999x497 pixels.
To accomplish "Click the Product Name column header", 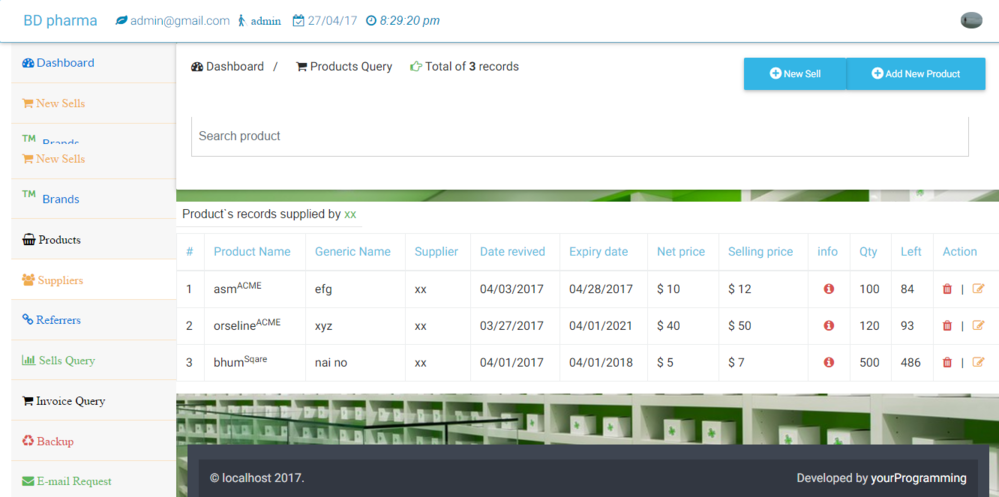I will pos(252,252).
